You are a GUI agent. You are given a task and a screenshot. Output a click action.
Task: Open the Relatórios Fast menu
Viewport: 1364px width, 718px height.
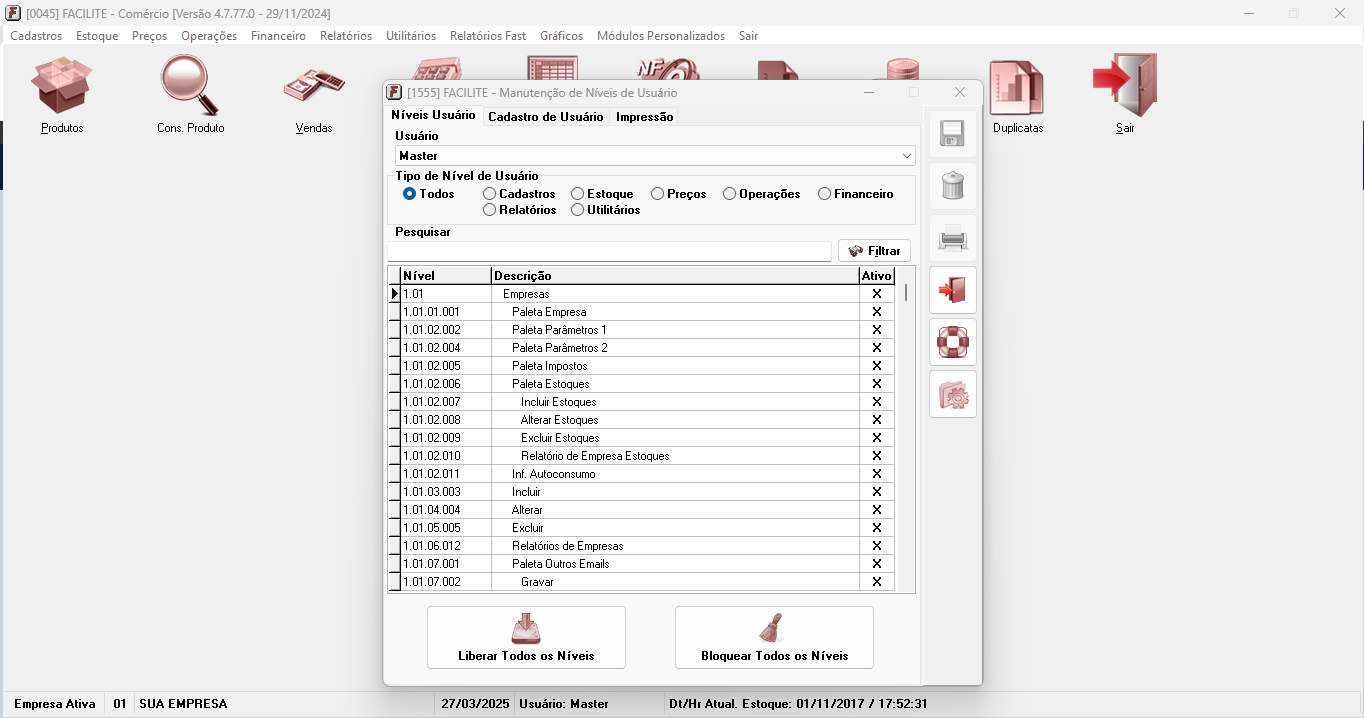tap(488, 36)
